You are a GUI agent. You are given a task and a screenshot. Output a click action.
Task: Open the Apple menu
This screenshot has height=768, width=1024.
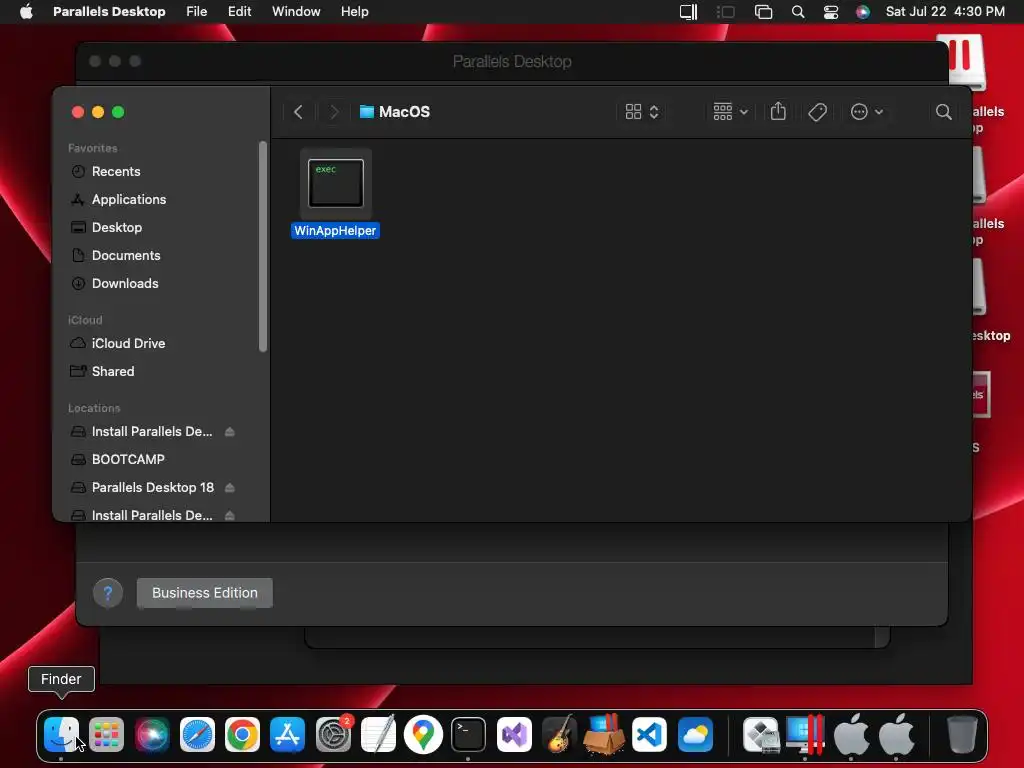tap(26, 11)
